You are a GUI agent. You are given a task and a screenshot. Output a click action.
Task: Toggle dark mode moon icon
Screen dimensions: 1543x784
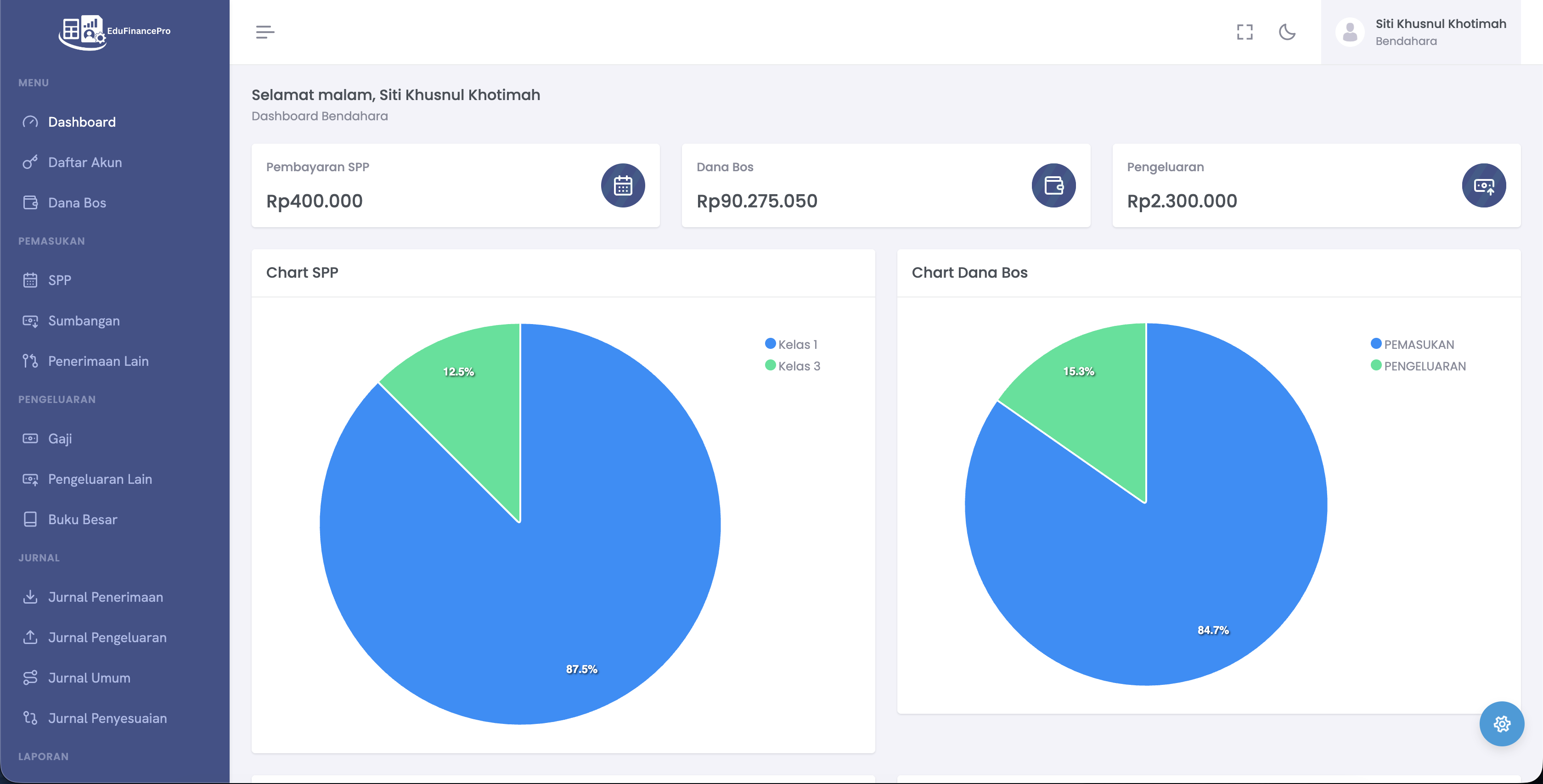coord(1287,32)
